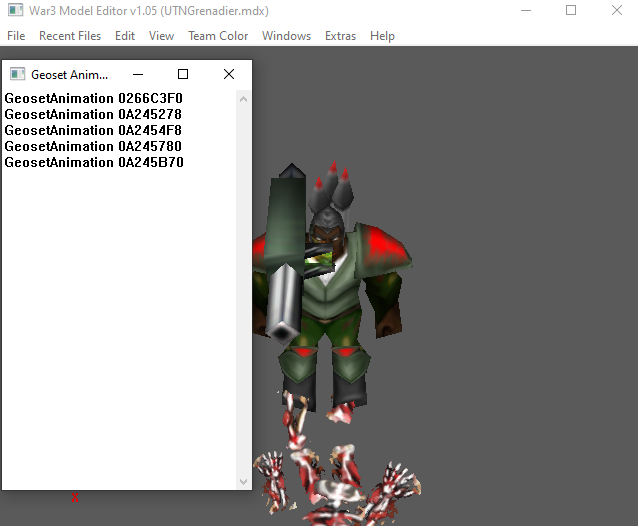Viewport: 638px width, 526px height.
Task: Select GeosetAnimation 0A2454F8 entry
Action: pyautogui.click(x=93, y=130)
